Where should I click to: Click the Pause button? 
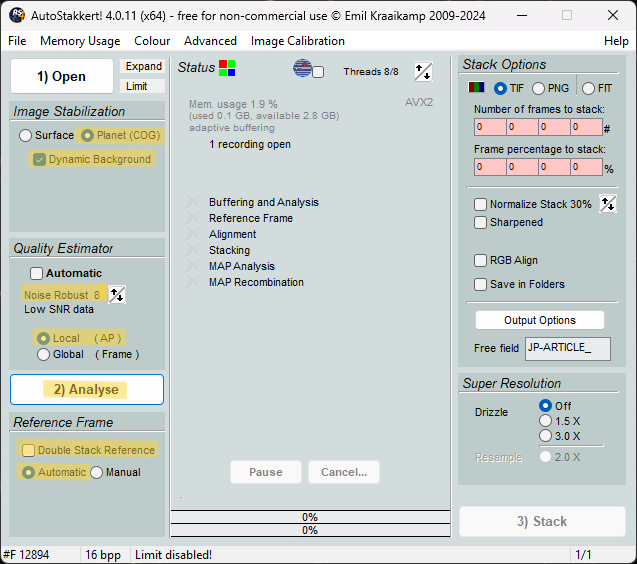(266, 472)
